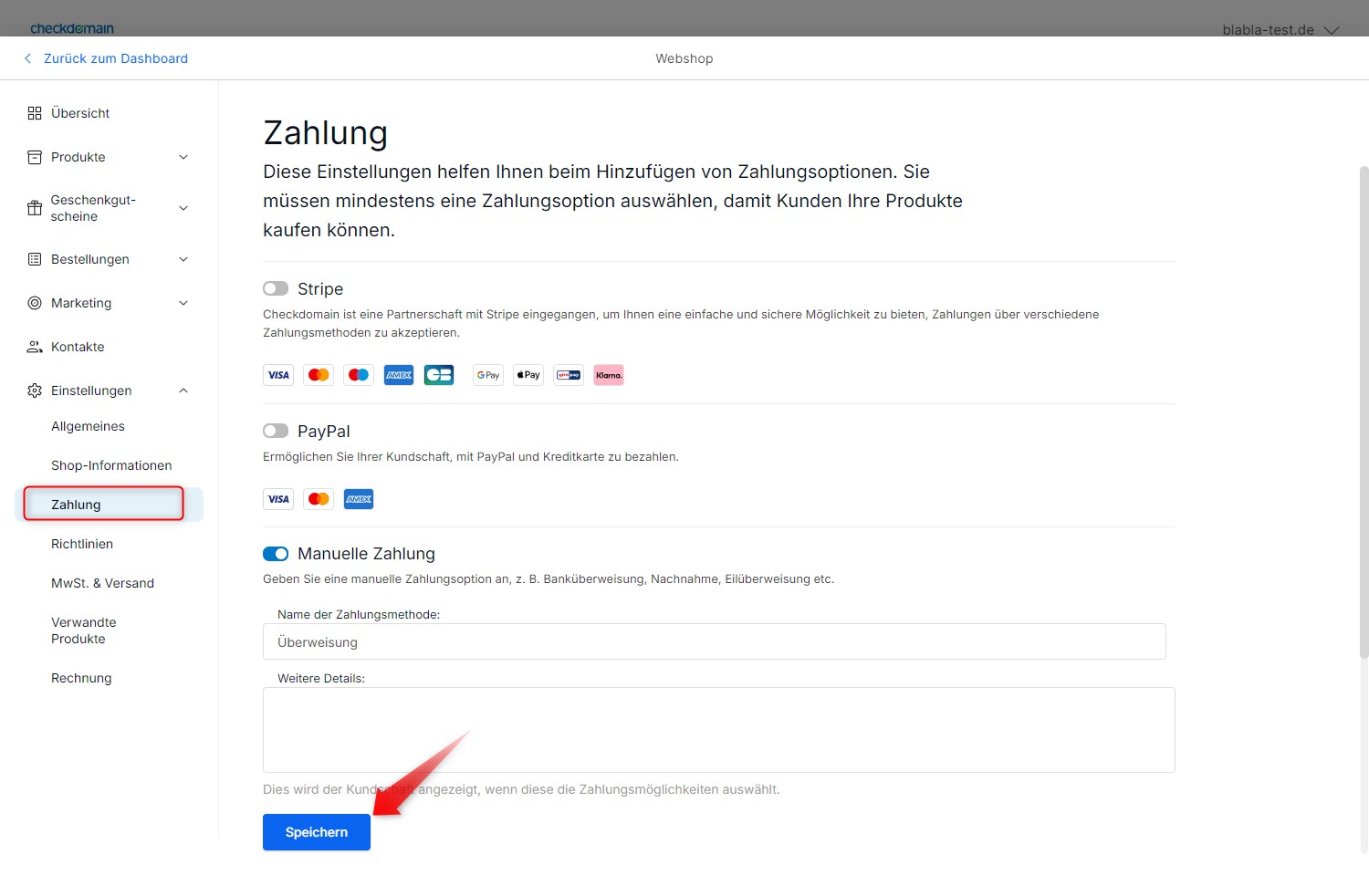Click the Bestellungen list icon
1369x896 pixels.
point(33,259)
